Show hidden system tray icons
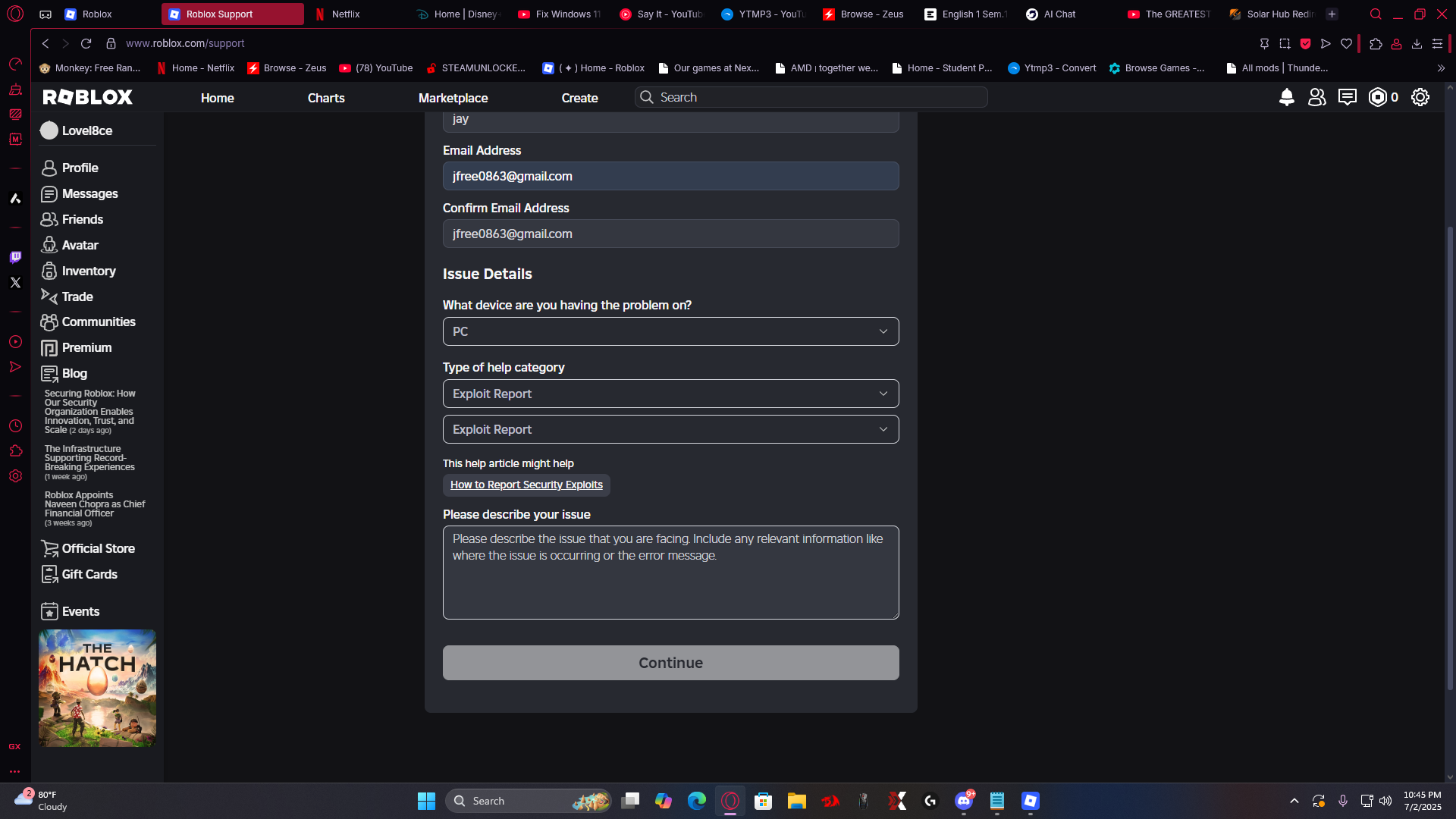This screenshot has height=819, width=1456. pos(1294,801)
